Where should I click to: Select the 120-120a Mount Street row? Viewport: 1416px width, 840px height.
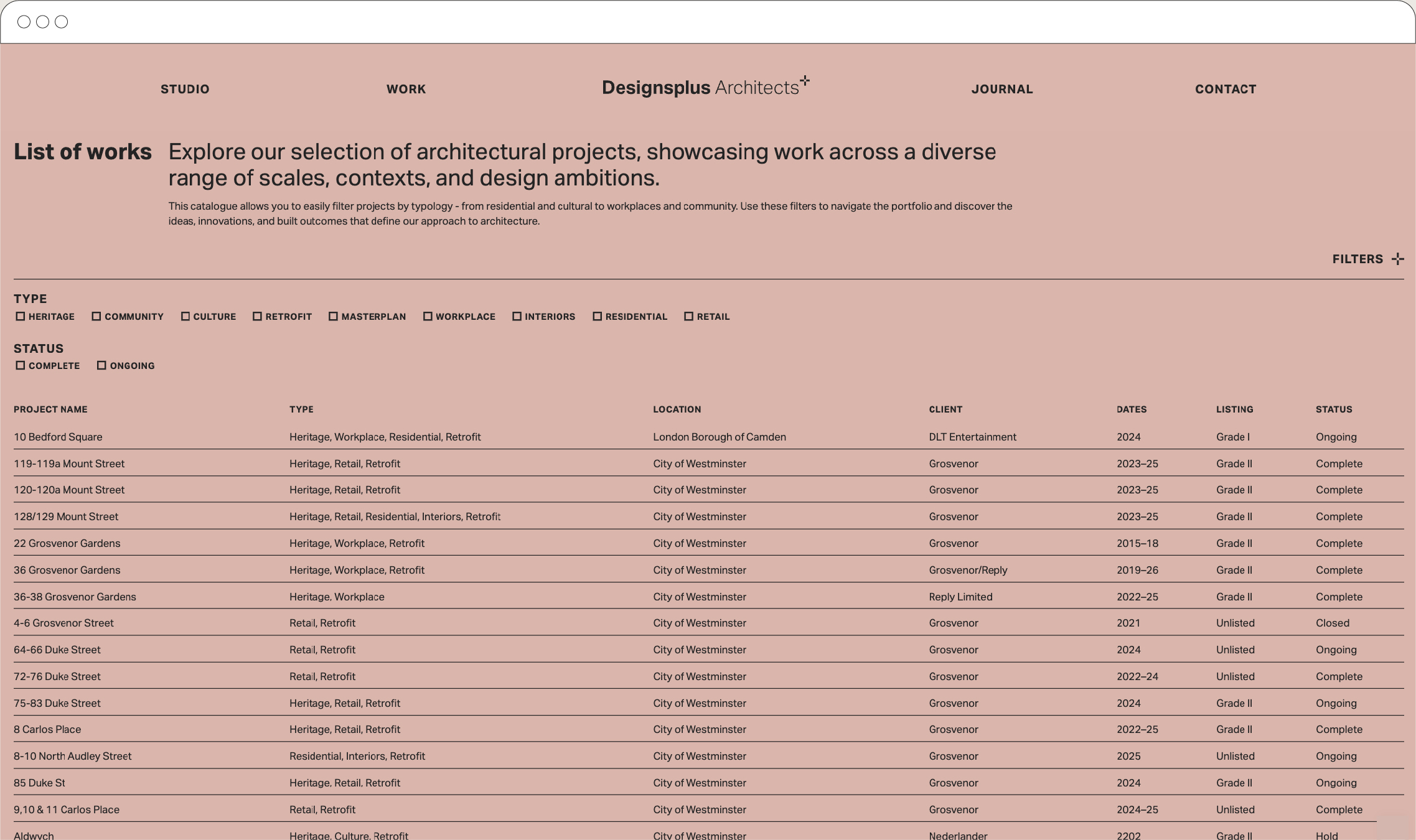click(x=708, y=490)
